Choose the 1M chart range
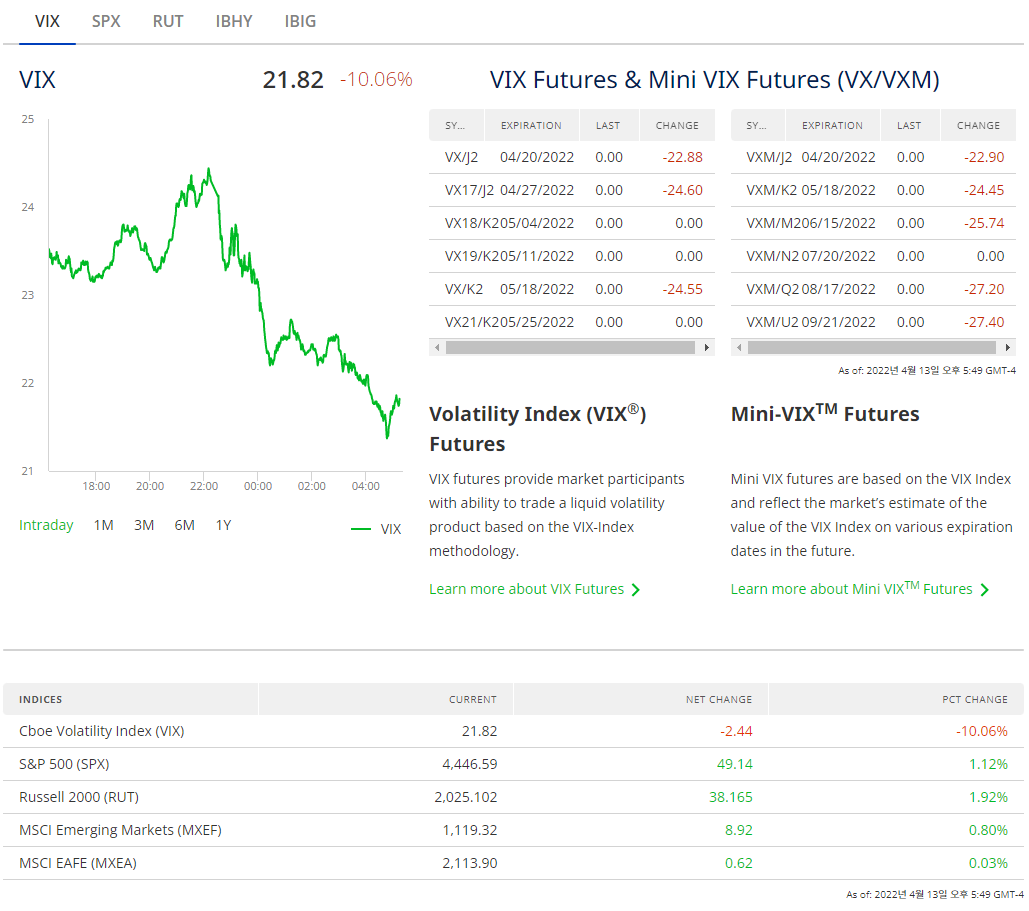Viewport: 1029px width, 911px height. point(104,525)
